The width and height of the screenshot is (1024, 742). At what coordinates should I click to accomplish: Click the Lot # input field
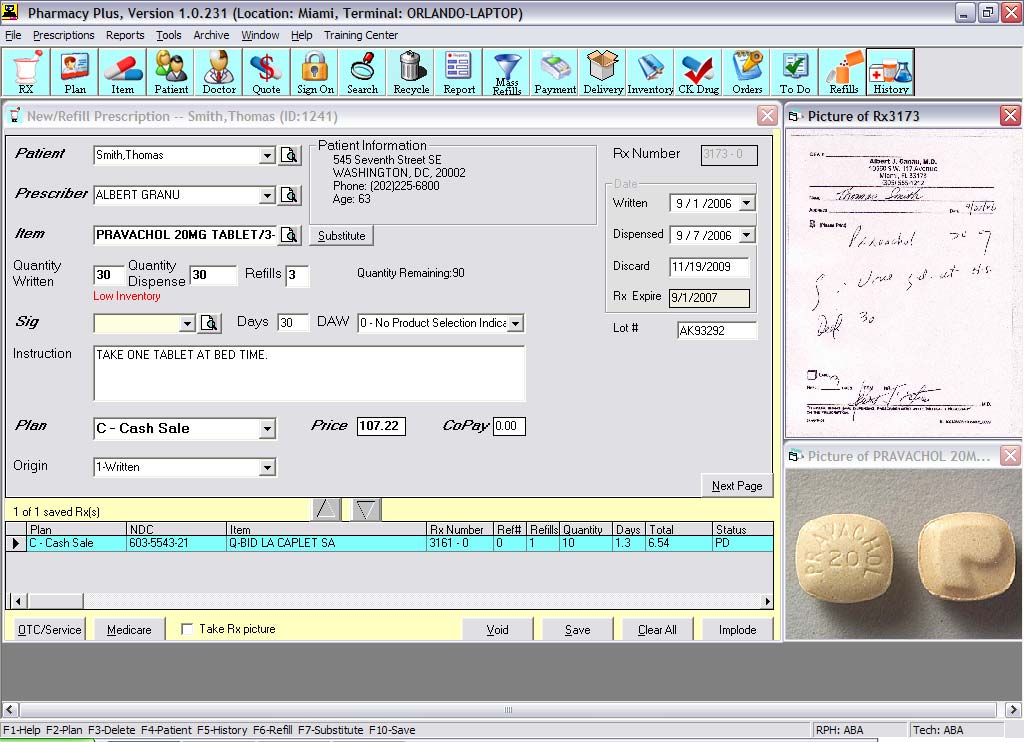coord(716,330)
